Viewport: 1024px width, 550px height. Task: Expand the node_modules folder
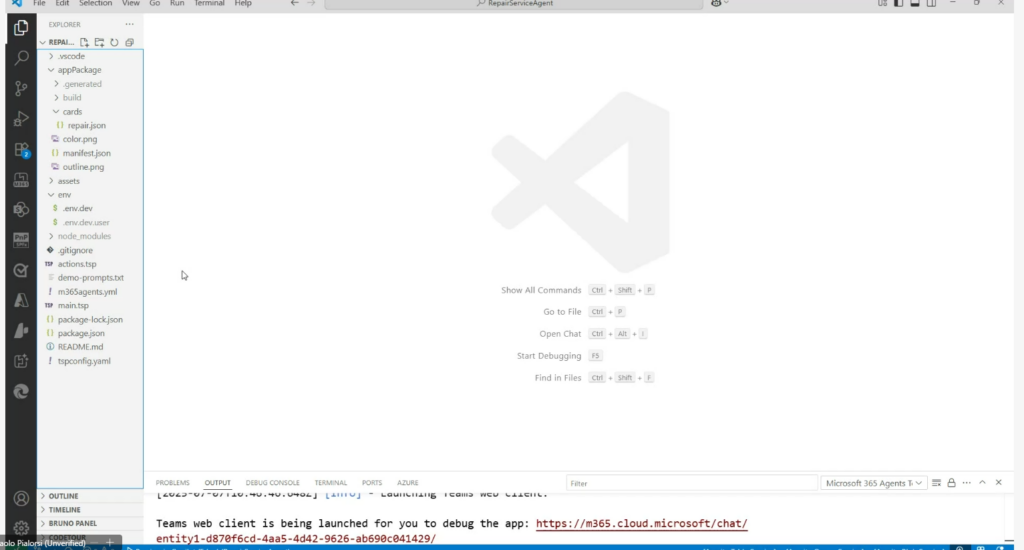point(84,236)
